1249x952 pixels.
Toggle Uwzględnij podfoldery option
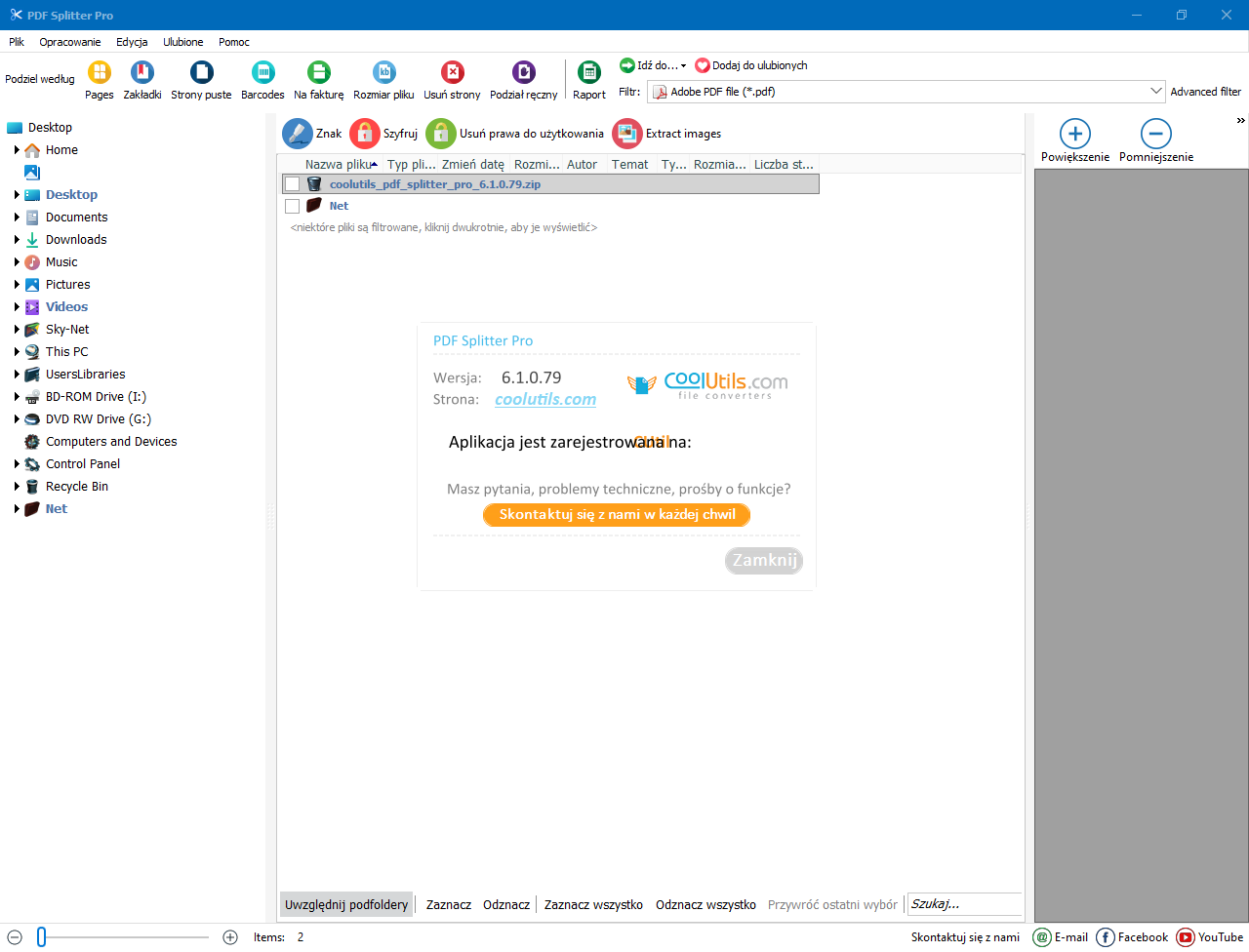pos(346,904)
